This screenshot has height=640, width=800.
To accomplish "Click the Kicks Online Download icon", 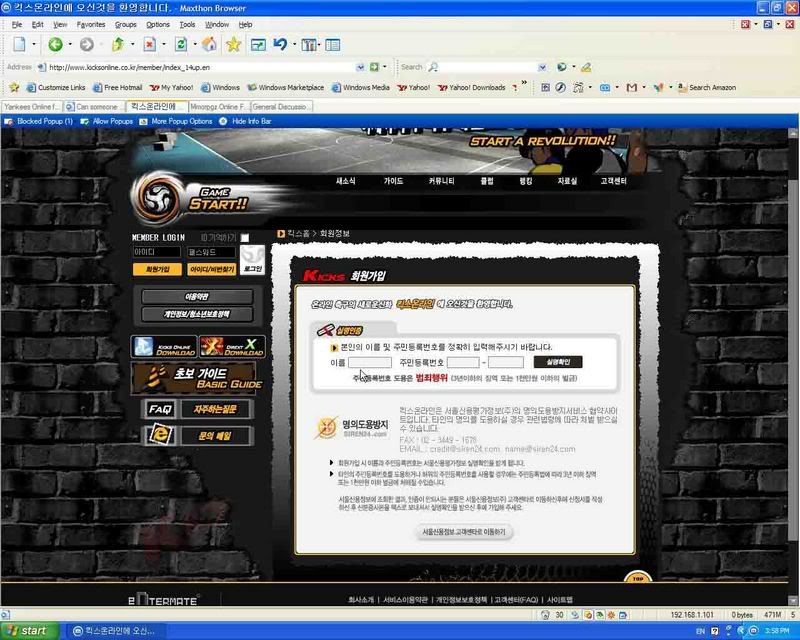I will (163, 347).
